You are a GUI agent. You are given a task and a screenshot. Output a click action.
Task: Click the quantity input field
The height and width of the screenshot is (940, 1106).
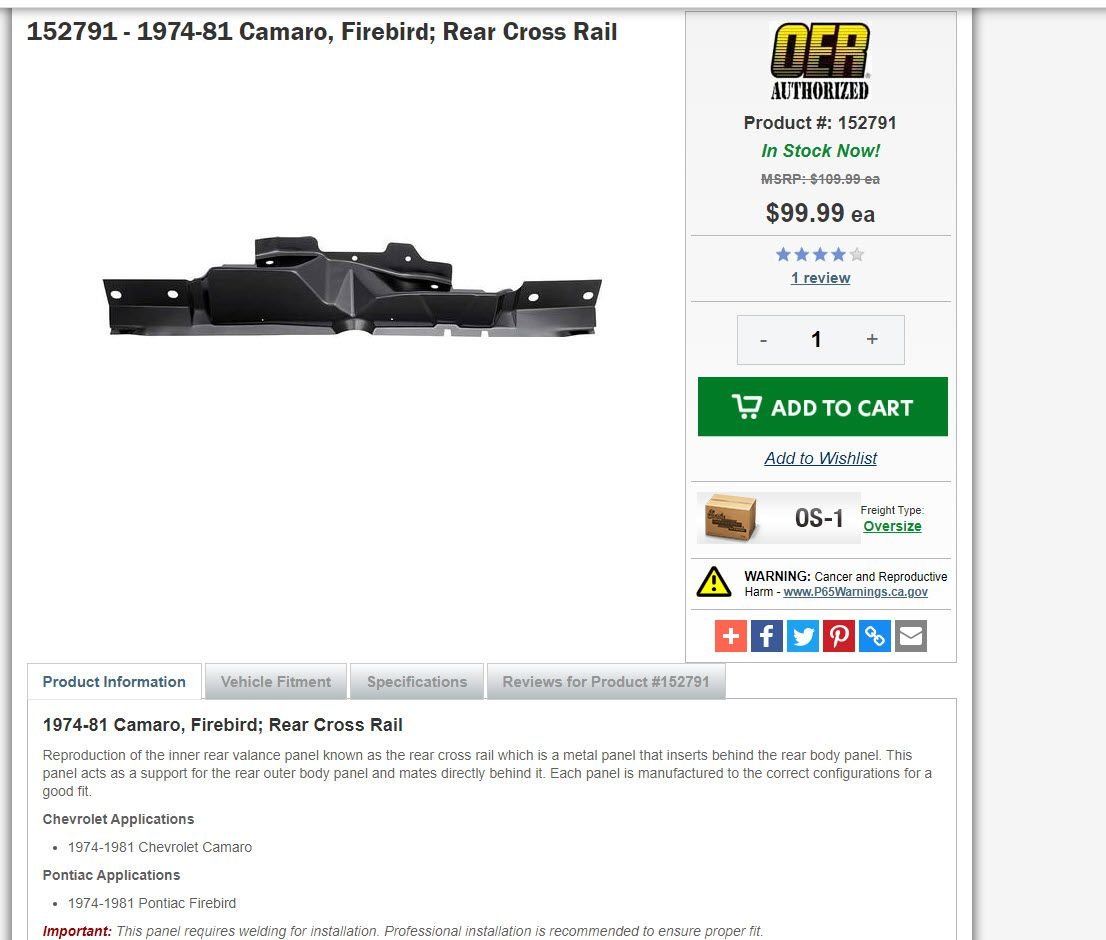point(816,340)
